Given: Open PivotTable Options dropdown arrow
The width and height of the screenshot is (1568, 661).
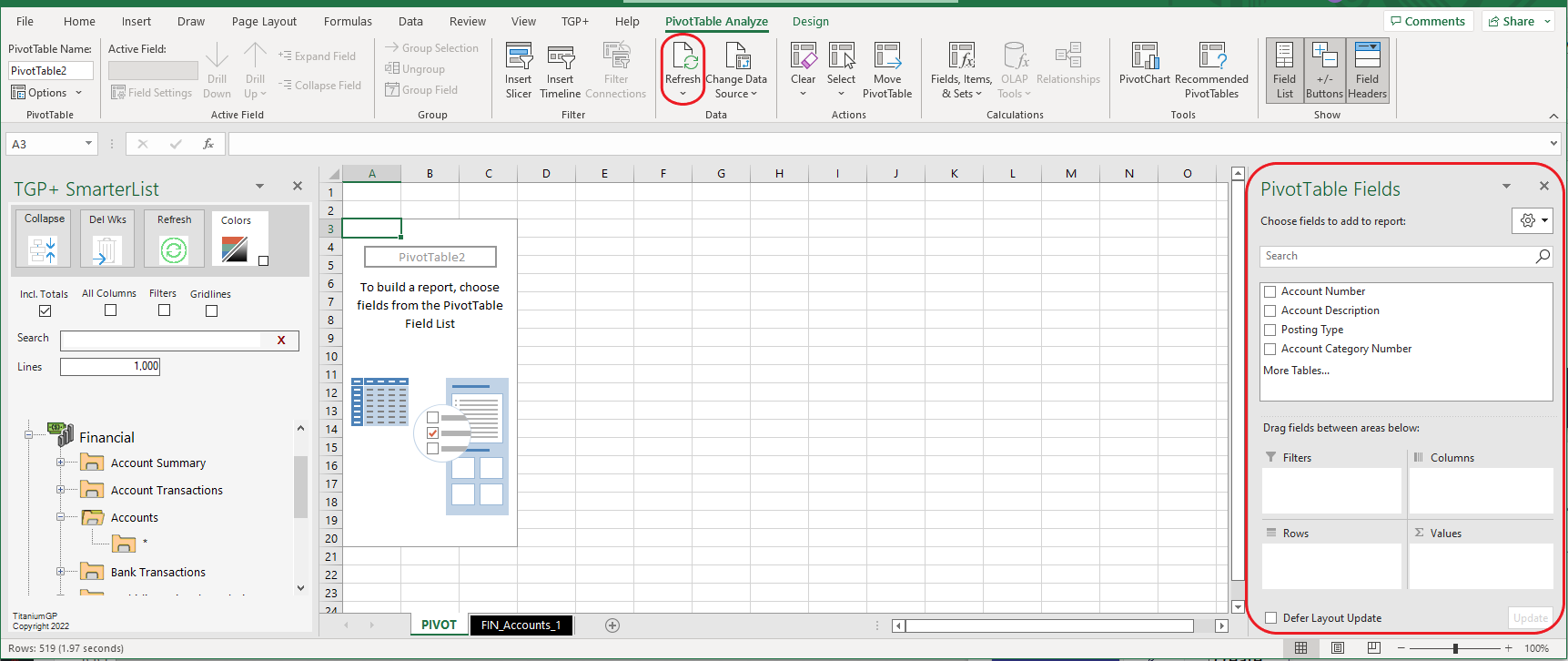Looking at the screenshot, I should (x=79, y=93).
